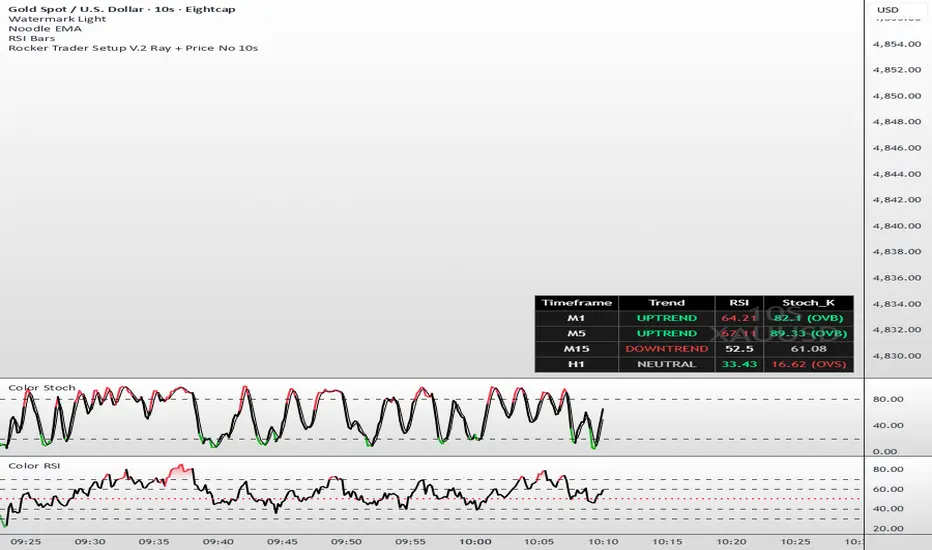Click the 4,848.00 price scale label

coord(897,121)
